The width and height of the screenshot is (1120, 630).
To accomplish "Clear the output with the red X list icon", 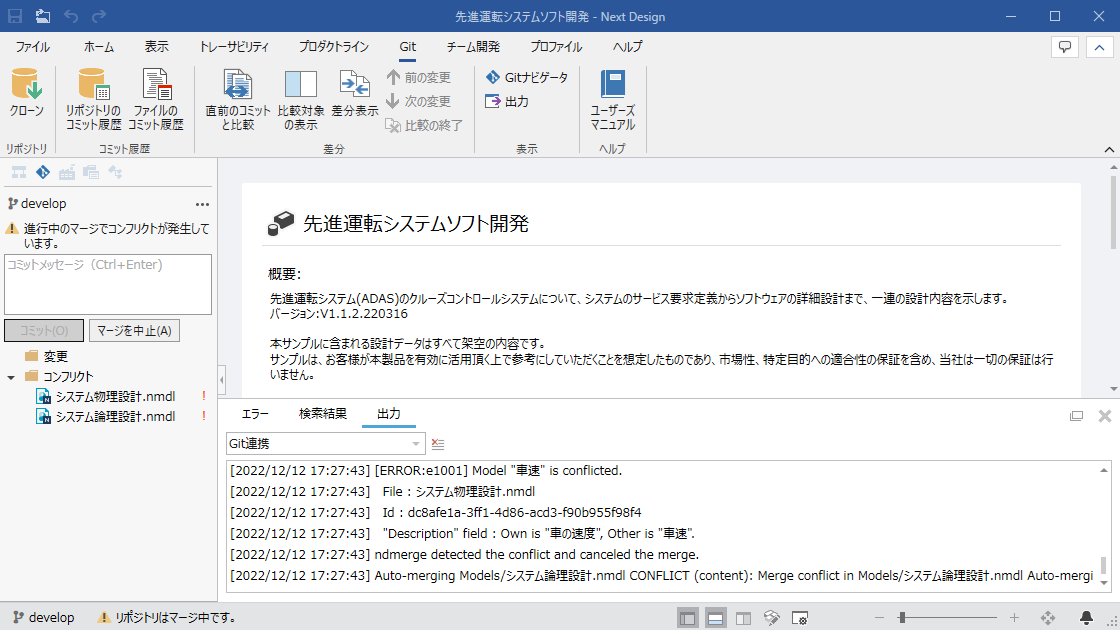I will tap(438, 444).
